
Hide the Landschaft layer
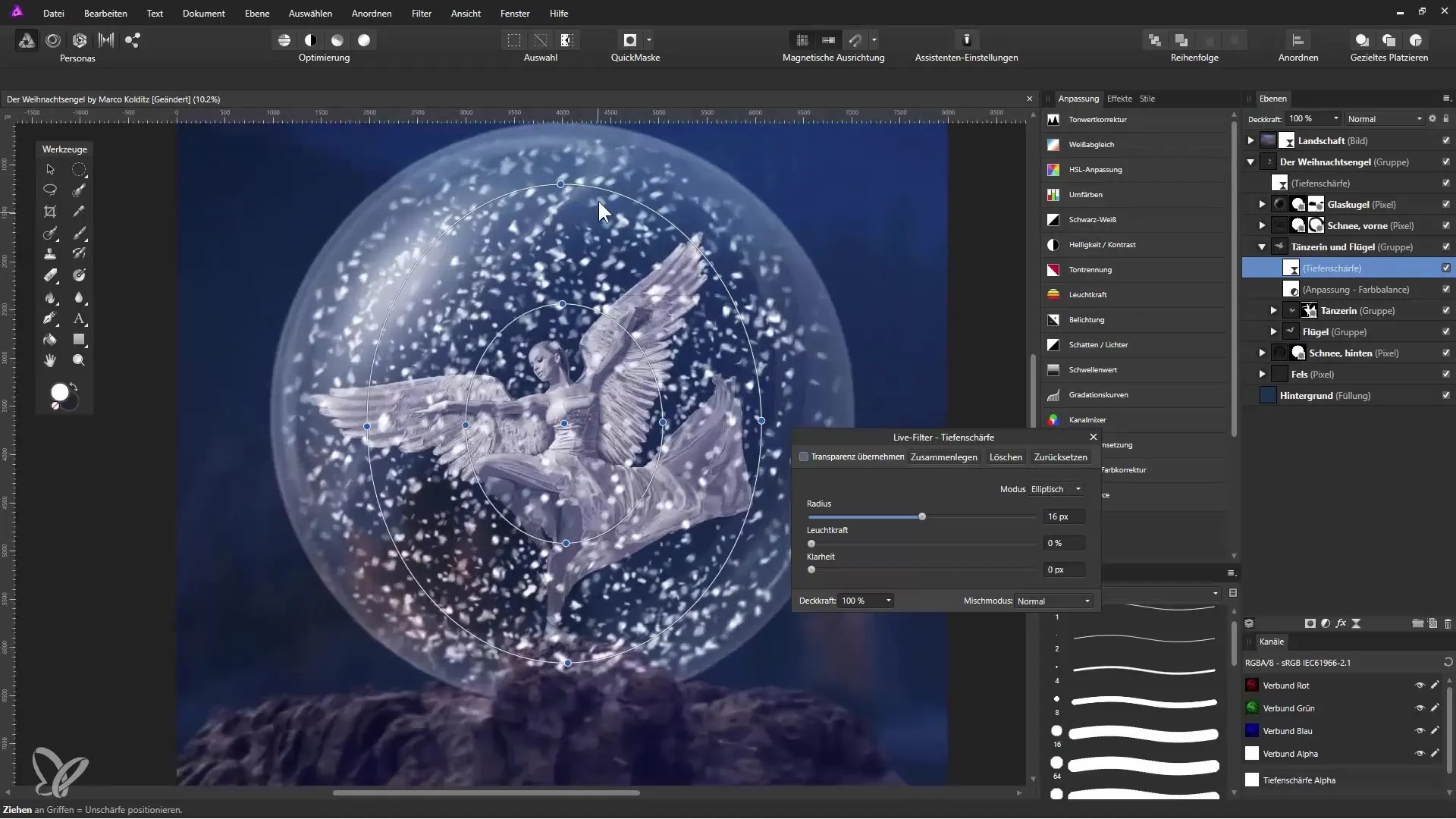point(1445,141)
